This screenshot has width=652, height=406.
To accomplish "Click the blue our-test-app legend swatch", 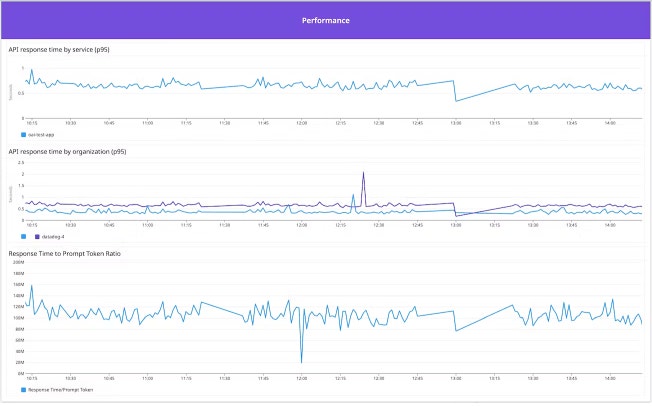I will pos(24,134).
